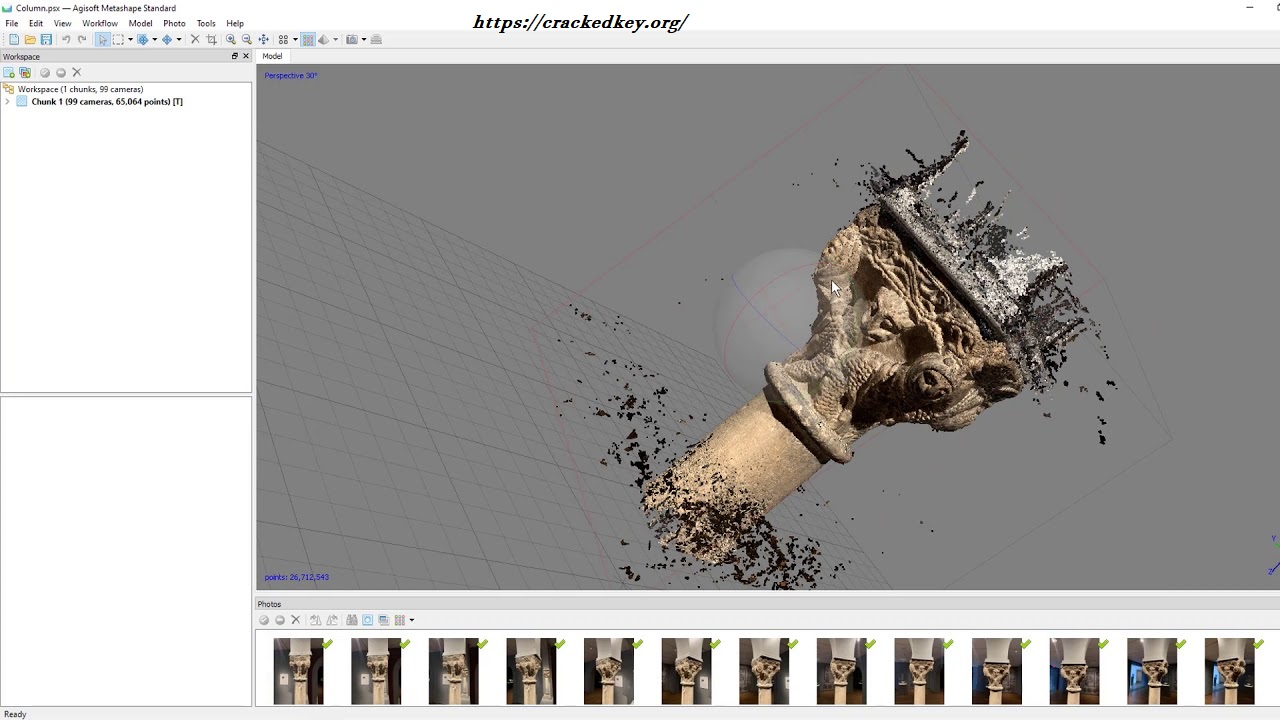Open a project via folder icon

[x=30, y=39]
